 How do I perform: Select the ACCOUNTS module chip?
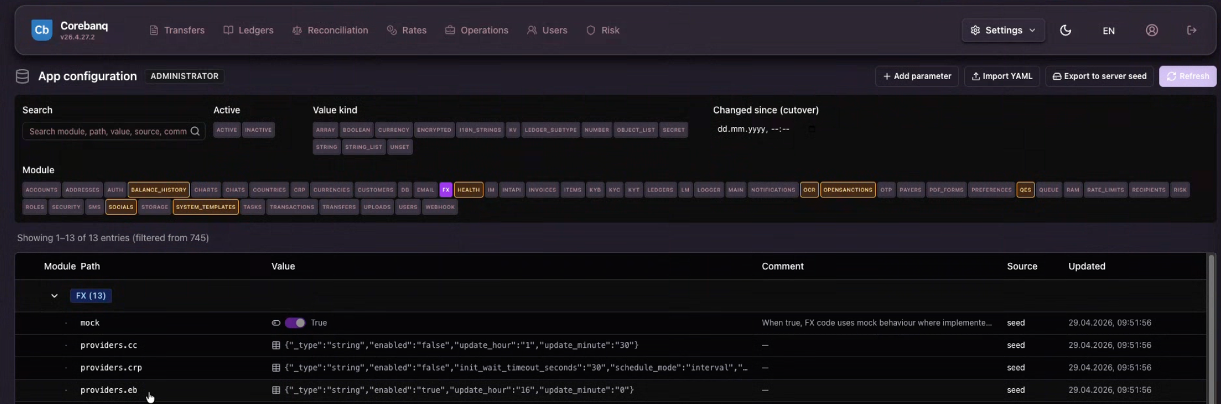click(x=41, y=189)
